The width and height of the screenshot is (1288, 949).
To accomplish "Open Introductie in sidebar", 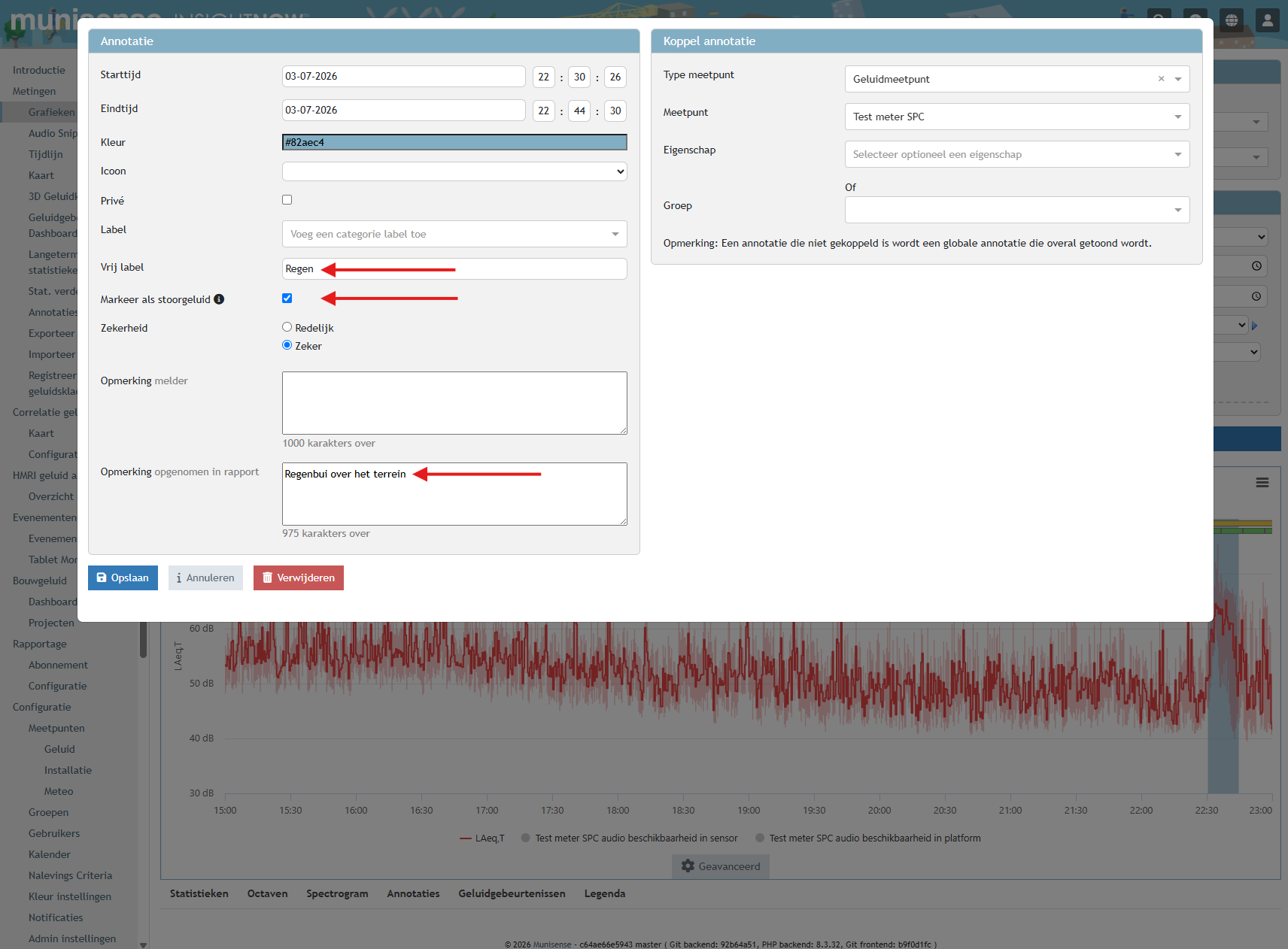I will [39, 70].
